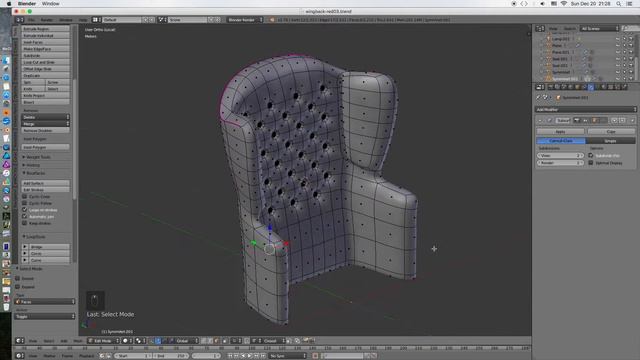This screenshot has height=360, width=640.
Task: Toggle Subdivide UVs checkbox
Action: click(x=591, y=156)
